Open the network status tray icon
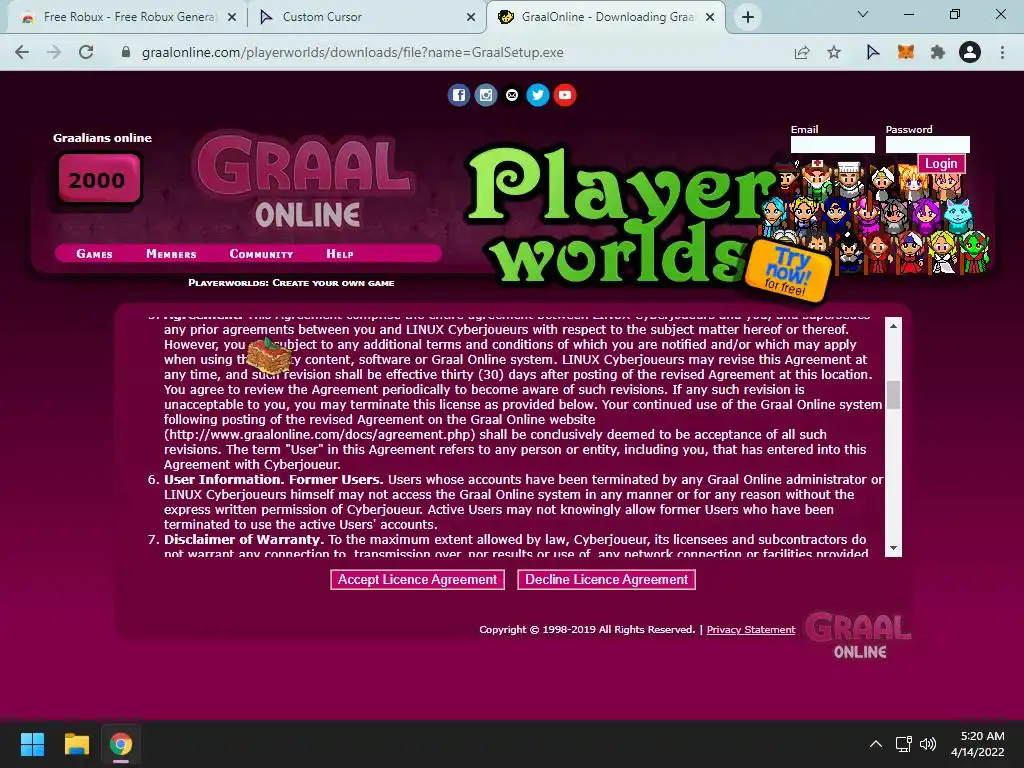The width and height of the screenshot is (1024, 768). click(x=904, y=744)
